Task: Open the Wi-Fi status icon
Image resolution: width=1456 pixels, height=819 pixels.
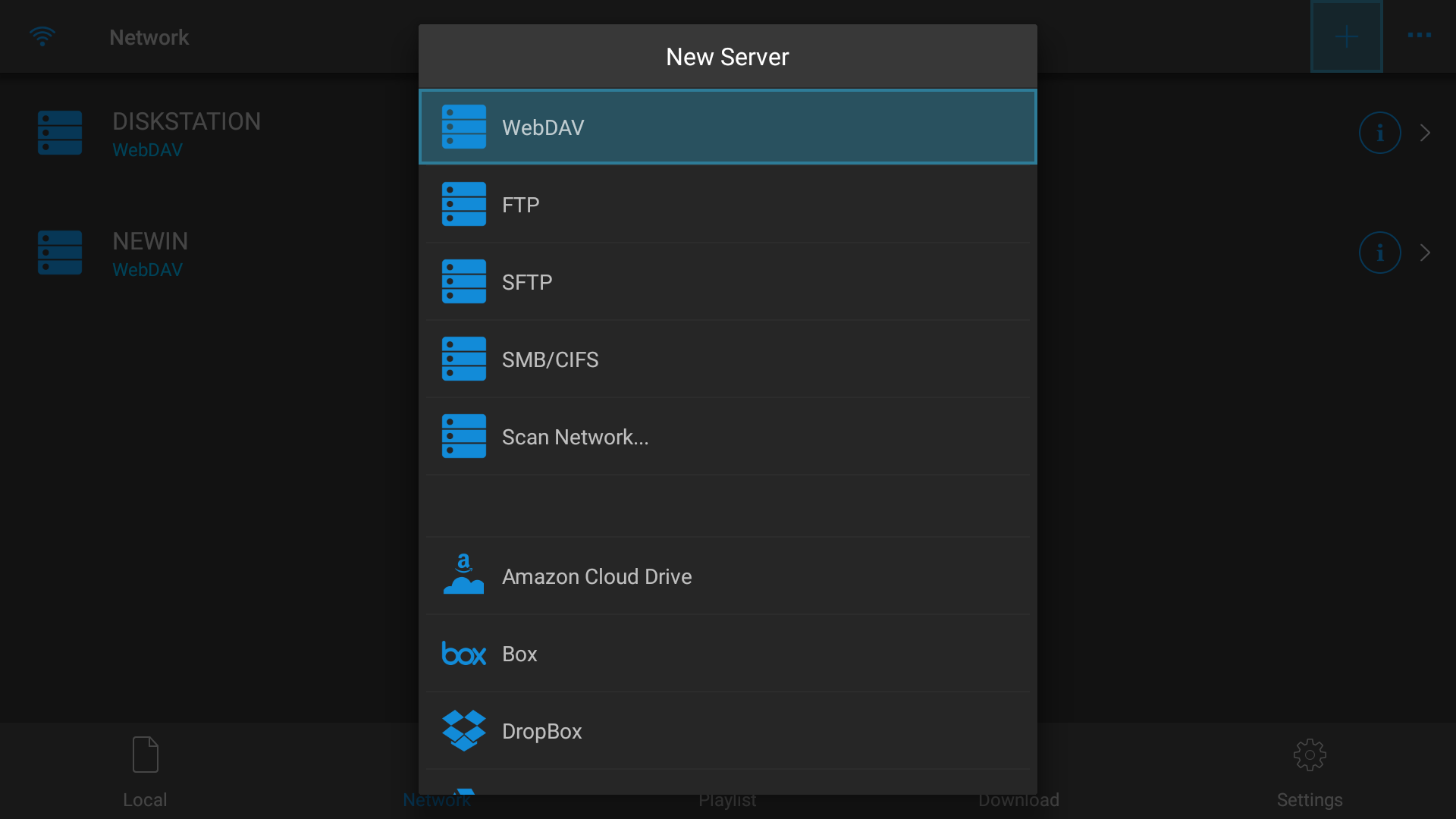Action: [x=42, y=36]
